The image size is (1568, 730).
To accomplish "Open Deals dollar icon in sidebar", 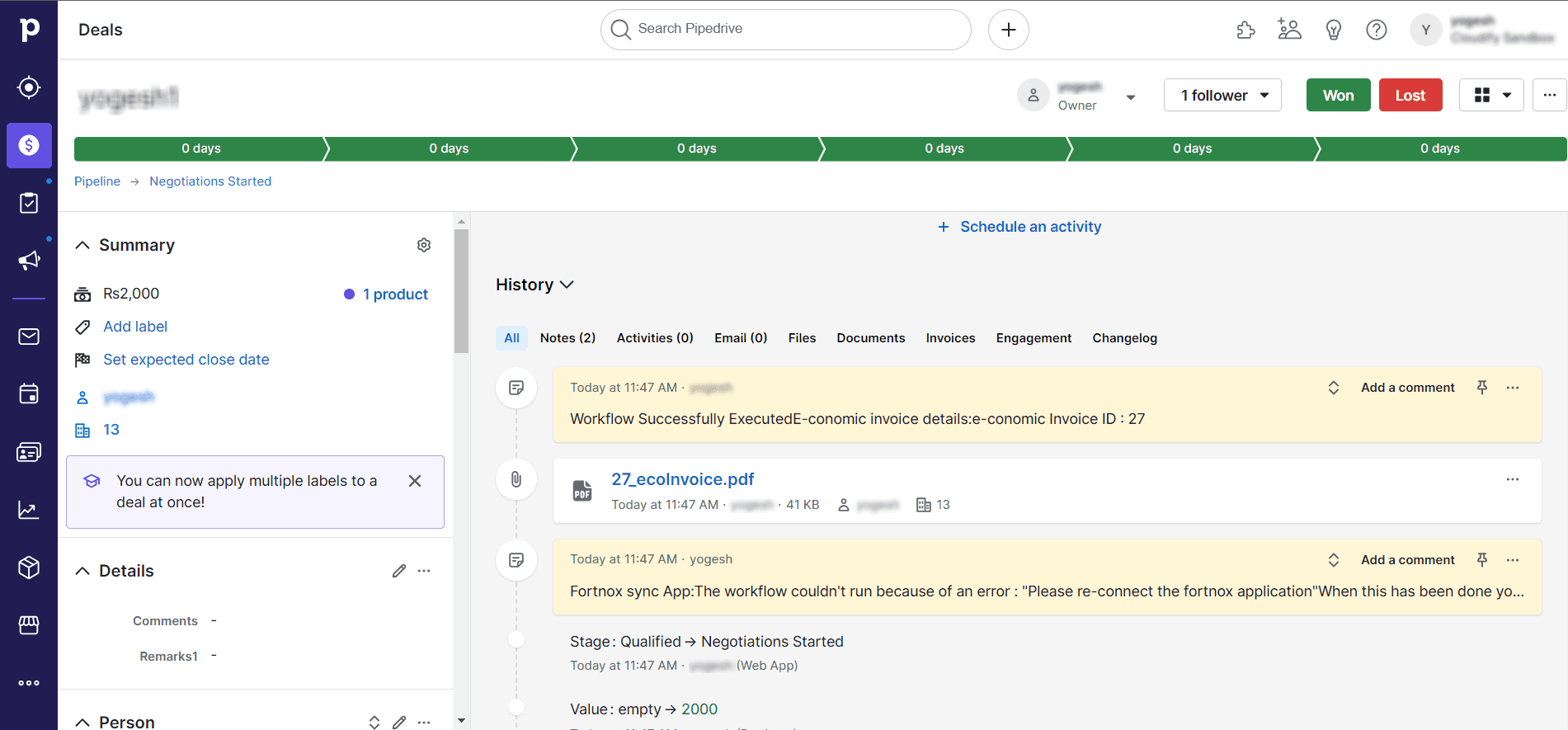I will point(29,145).
